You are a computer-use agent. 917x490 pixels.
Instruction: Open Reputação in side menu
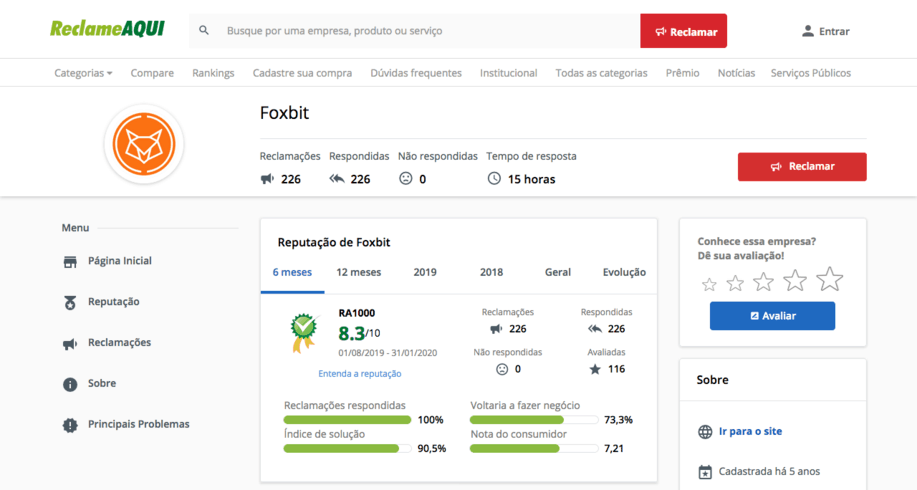coord(113,302)
